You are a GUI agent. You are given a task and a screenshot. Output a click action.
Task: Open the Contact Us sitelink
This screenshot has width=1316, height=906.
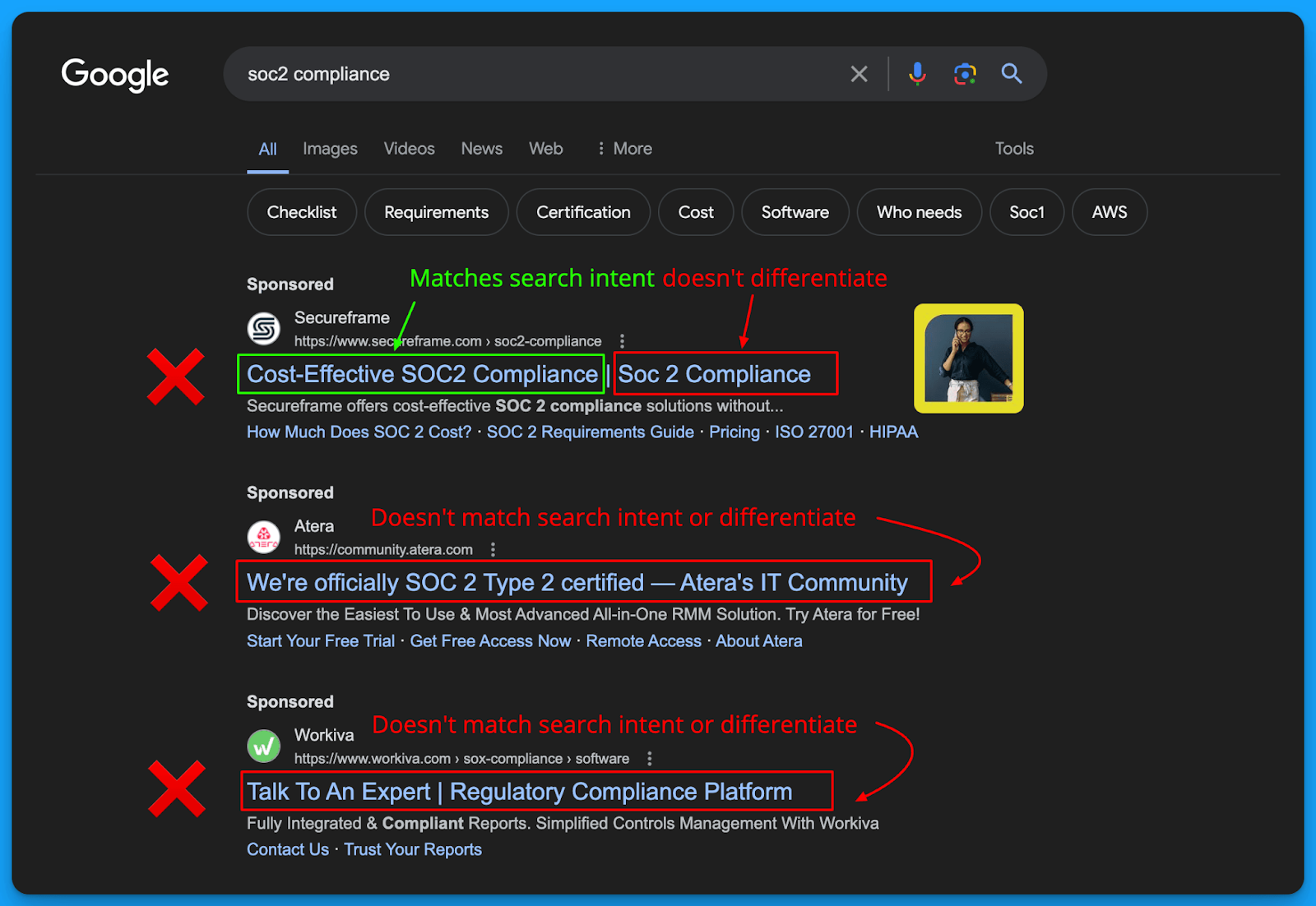[x=288, y=850]
